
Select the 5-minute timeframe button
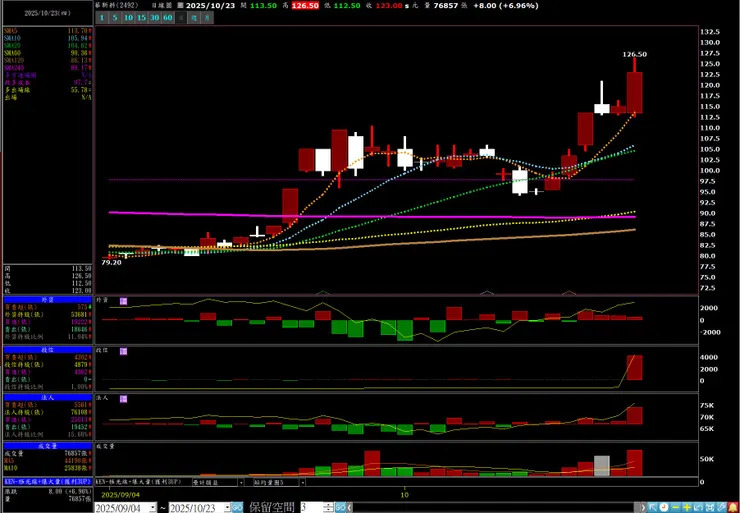pos(115,17)
